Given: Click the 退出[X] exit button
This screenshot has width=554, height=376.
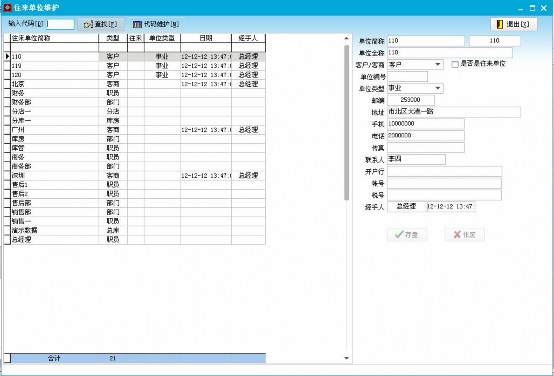Looking at the screenshot, I should (x=514, y=24).
